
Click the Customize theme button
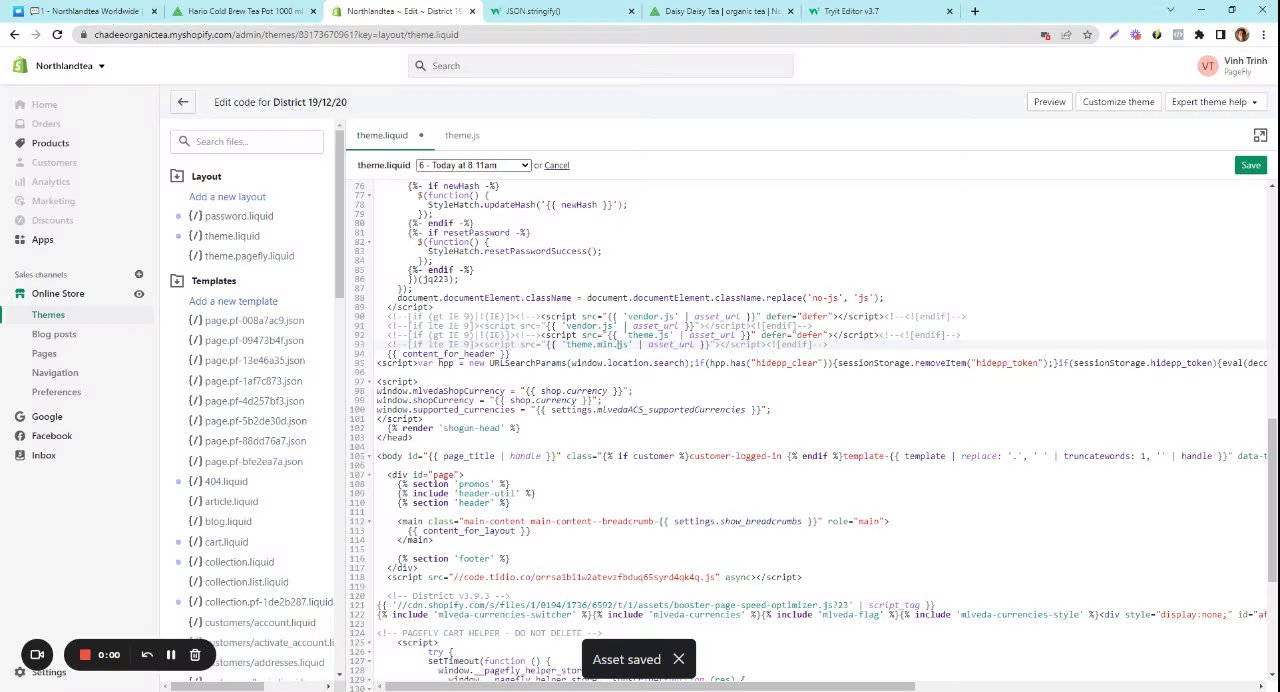[1118, 102]
